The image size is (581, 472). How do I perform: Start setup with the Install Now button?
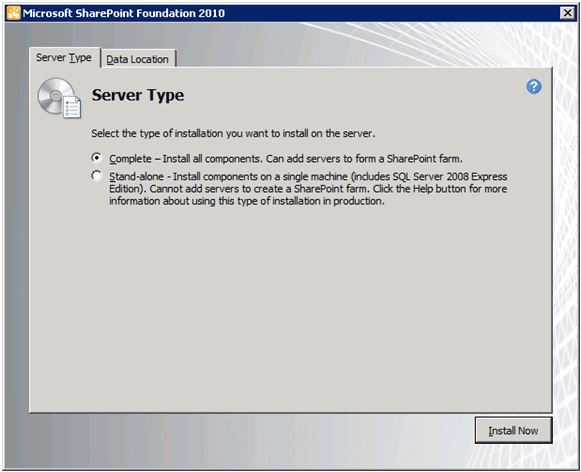(513, 431)
